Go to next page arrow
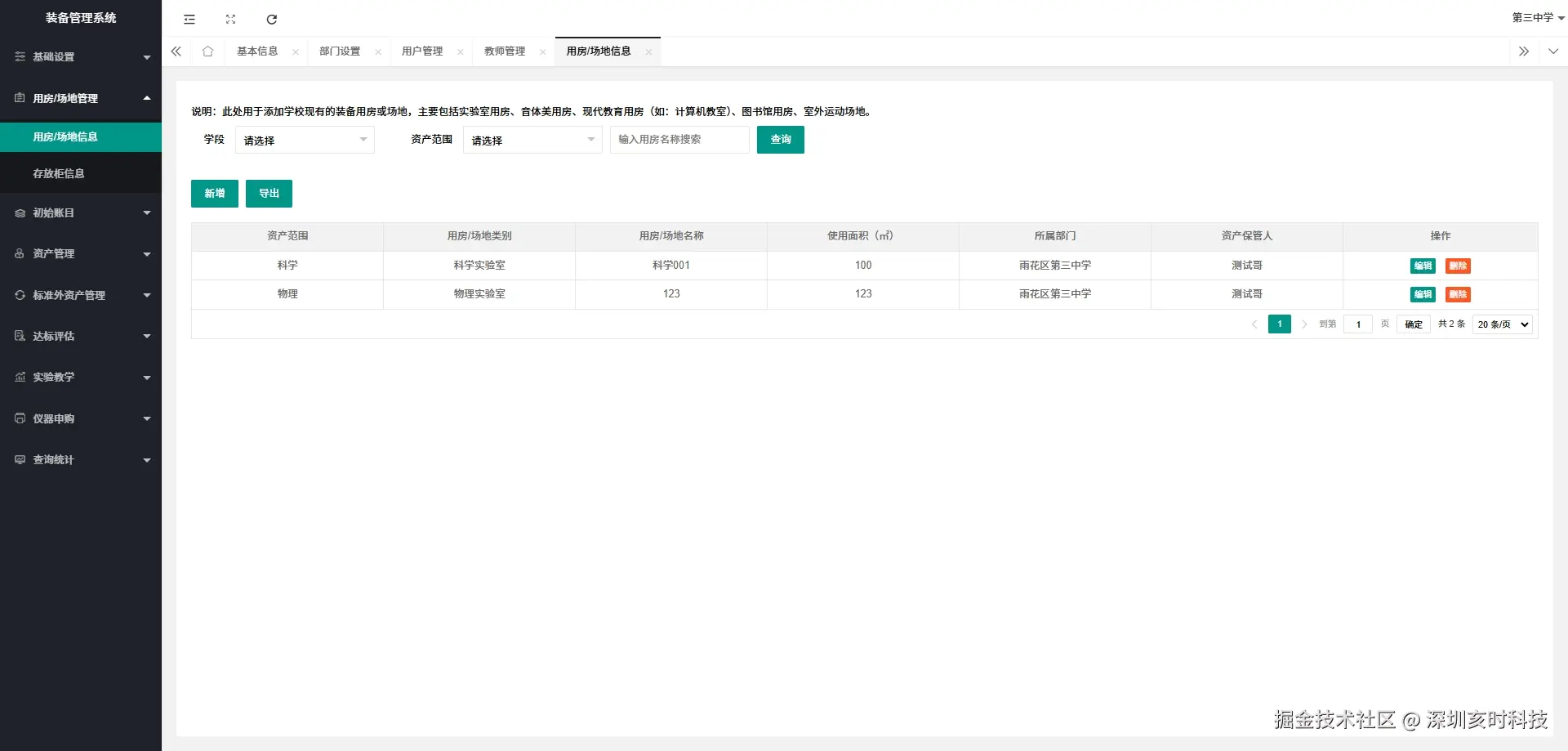This screenshot has width=1568, height=751. [1304, 324]
